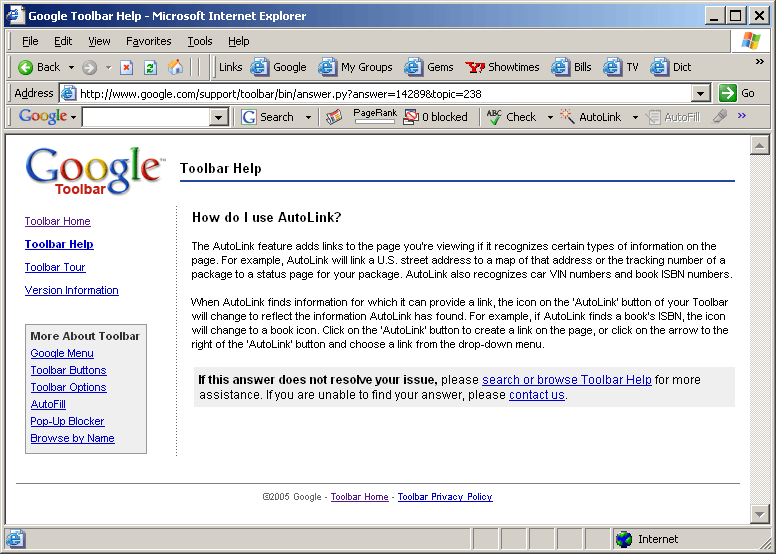The height and width of the screenshot is (554, 776).
Task: Click the Google Toolbar news icon
Action: point(334,117)
